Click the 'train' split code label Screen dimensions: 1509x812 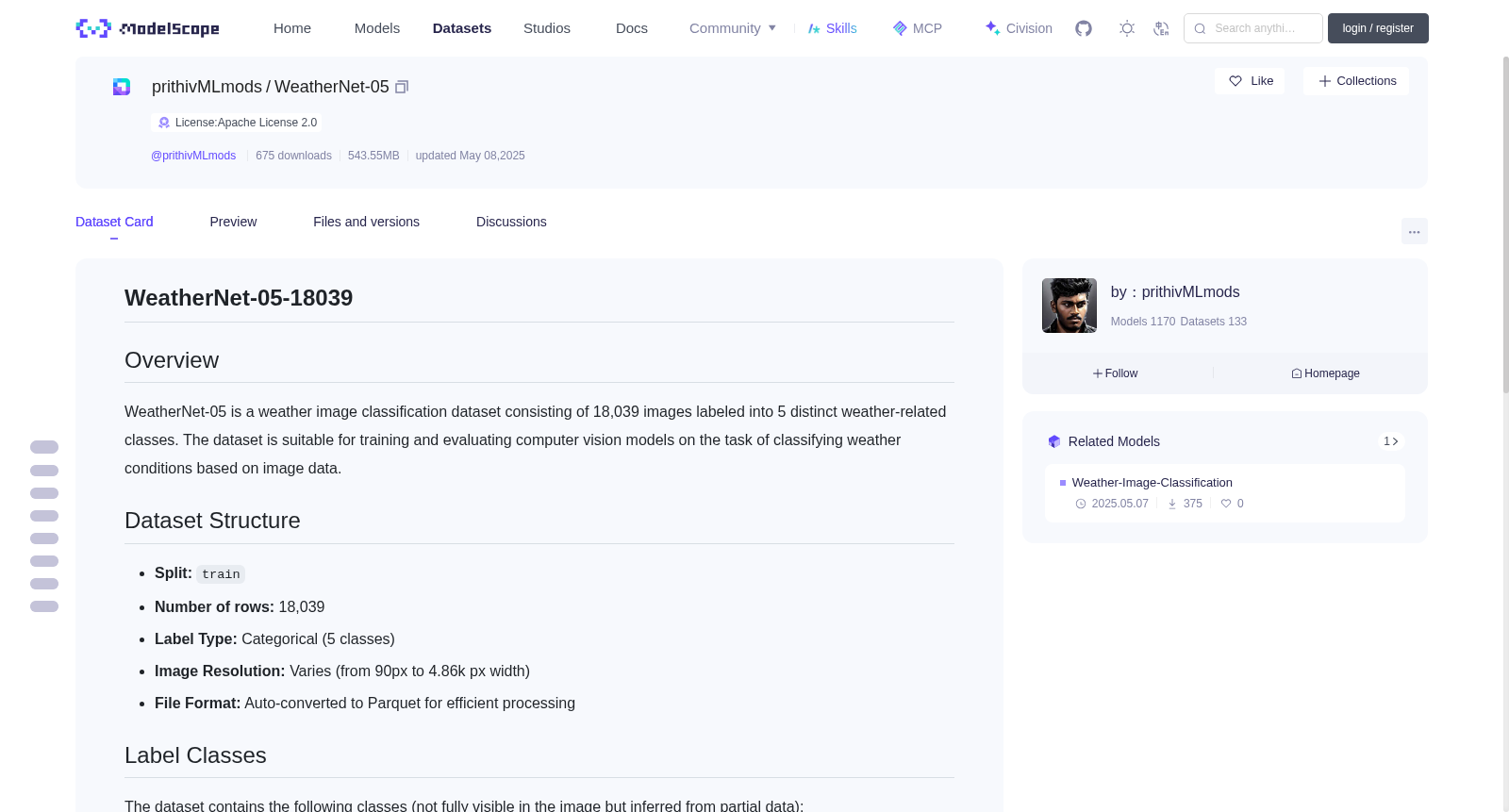click(221, 574)
